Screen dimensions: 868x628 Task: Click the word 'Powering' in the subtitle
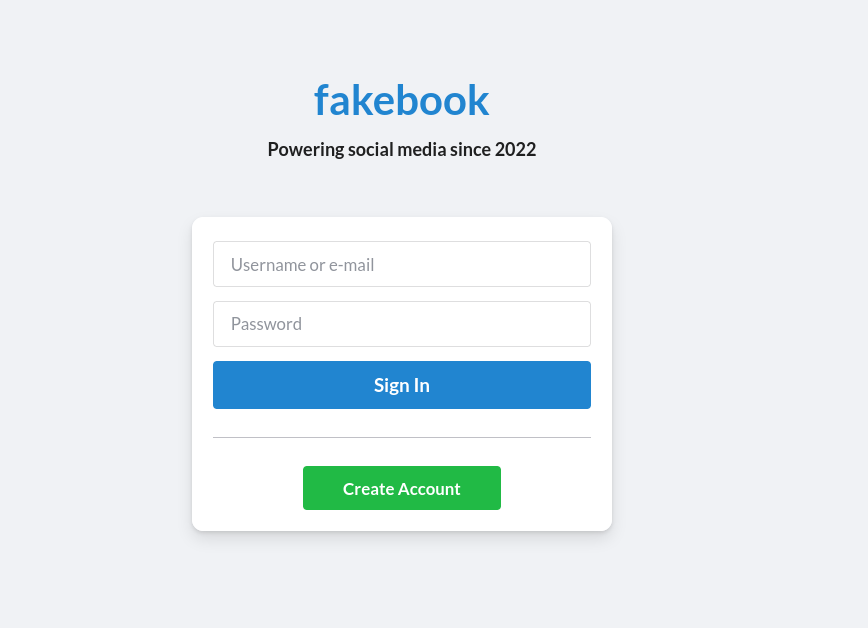click(x=305, y=150)
